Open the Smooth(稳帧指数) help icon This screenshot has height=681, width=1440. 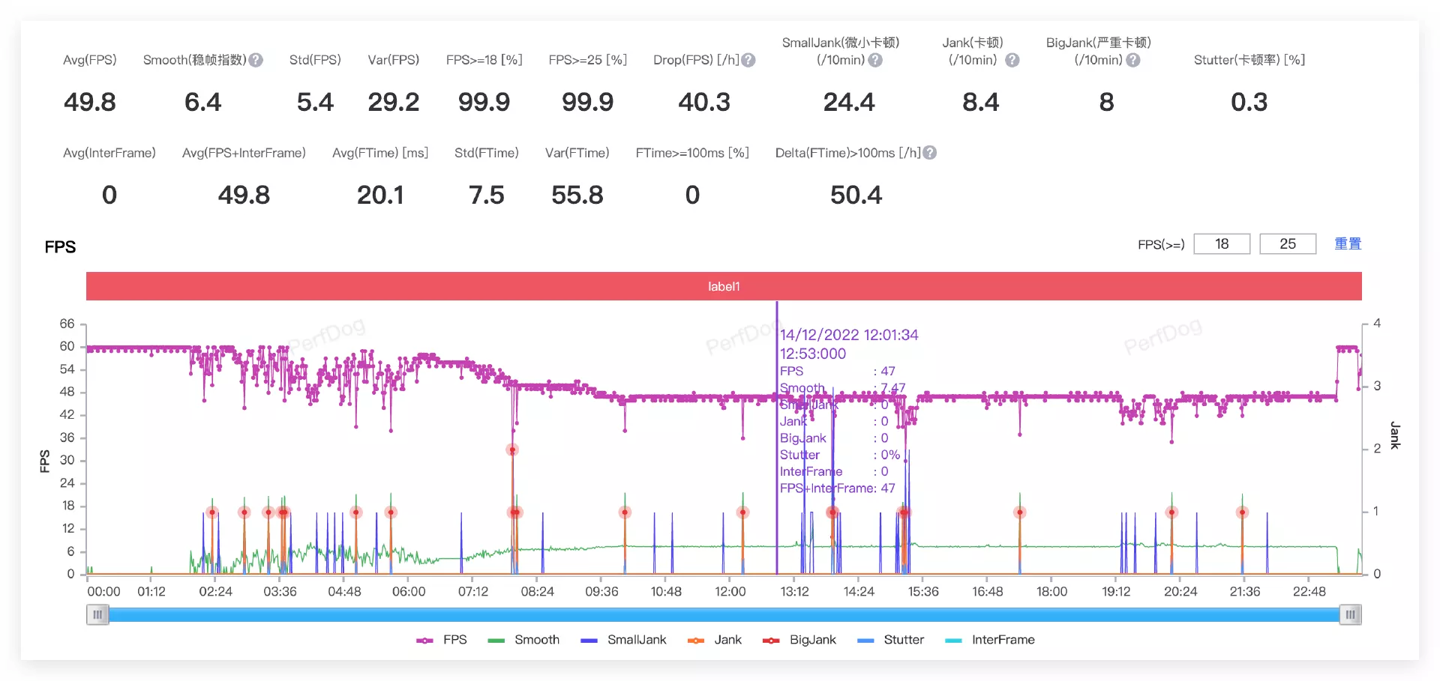[256, 60]
